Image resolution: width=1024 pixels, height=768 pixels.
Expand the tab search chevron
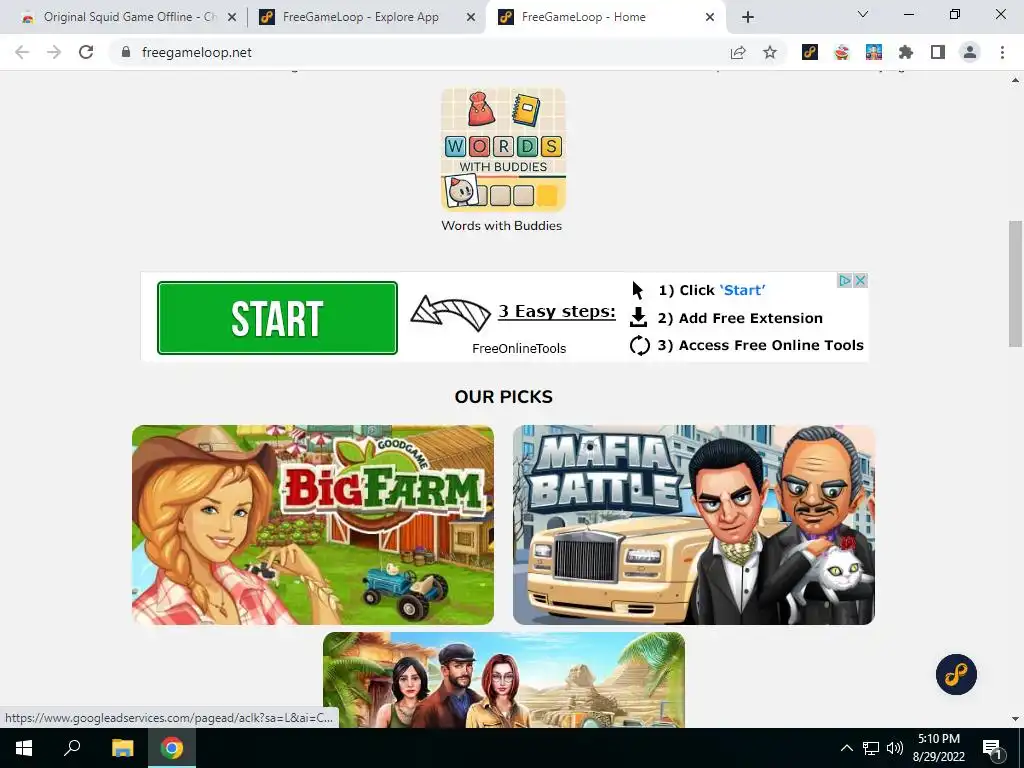863,14
